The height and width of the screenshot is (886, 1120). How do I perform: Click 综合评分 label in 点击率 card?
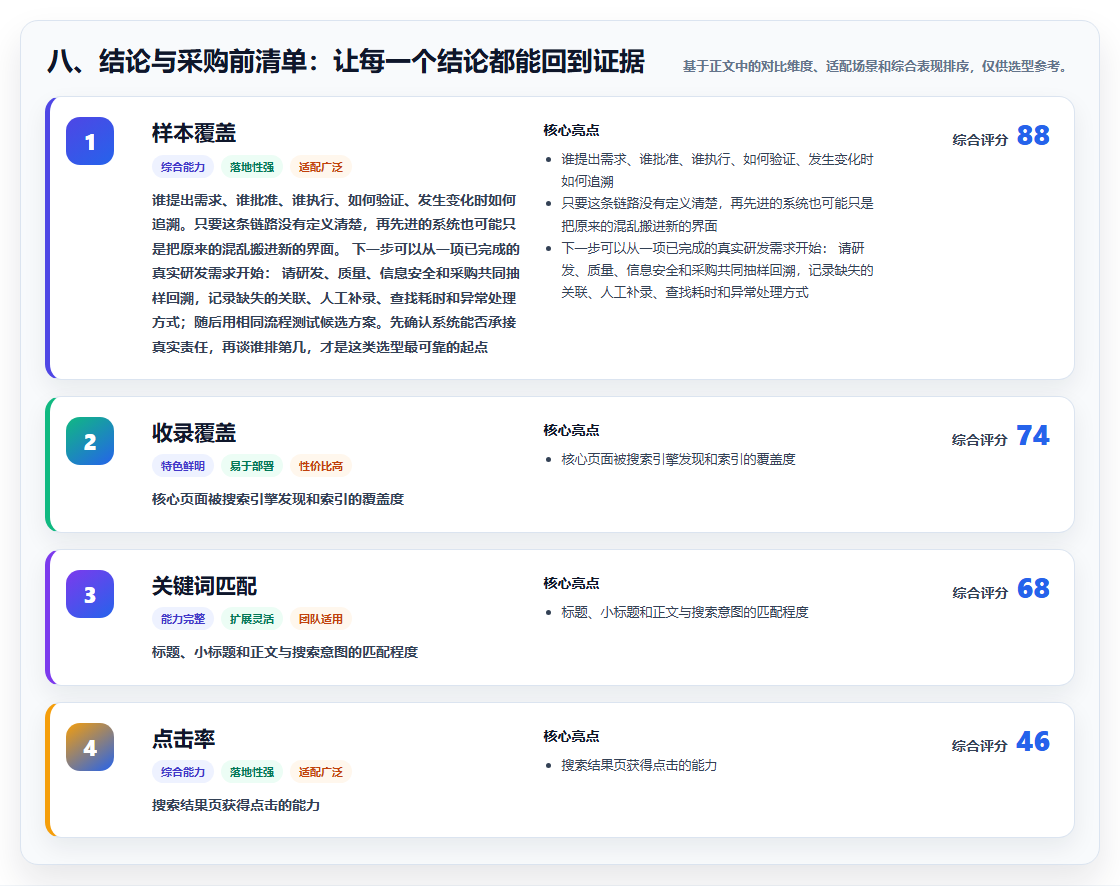980,746
